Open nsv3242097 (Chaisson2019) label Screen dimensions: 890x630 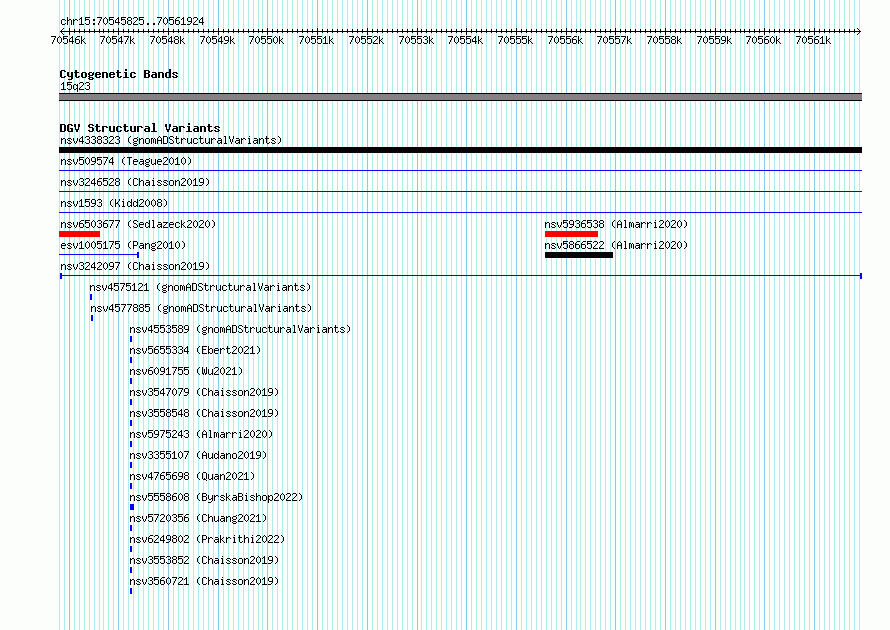[135, 266]
